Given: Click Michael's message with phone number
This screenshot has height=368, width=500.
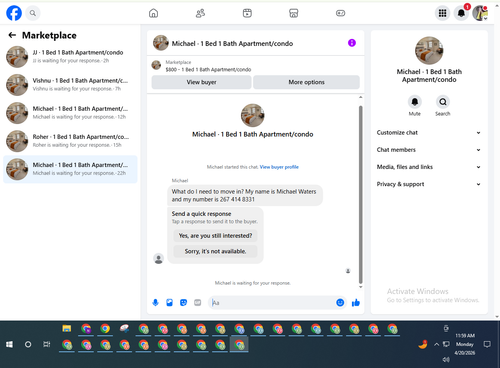Looking at the screenshot, I should pyautogui.click(x=244, y=195).
